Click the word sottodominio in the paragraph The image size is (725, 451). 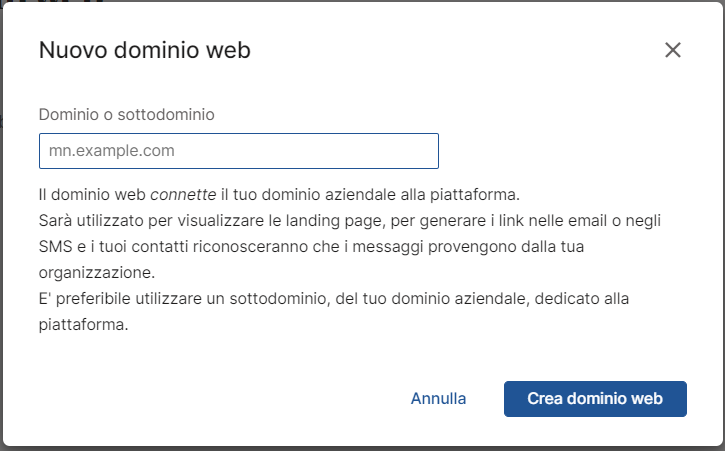pyautogui.click(x=278, y=298)
